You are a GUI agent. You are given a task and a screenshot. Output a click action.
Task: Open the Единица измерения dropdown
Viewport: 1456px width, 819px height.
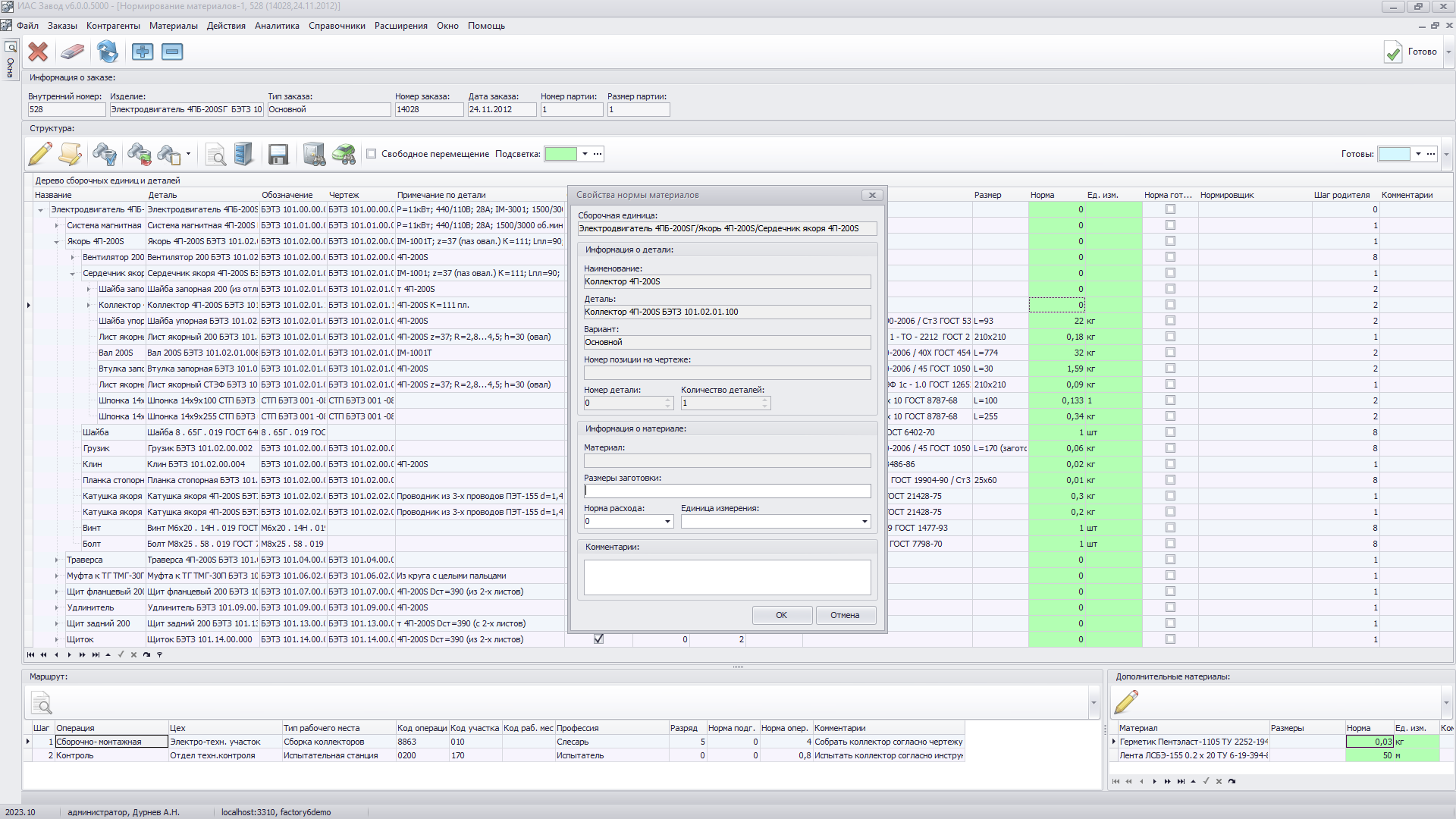864,522
